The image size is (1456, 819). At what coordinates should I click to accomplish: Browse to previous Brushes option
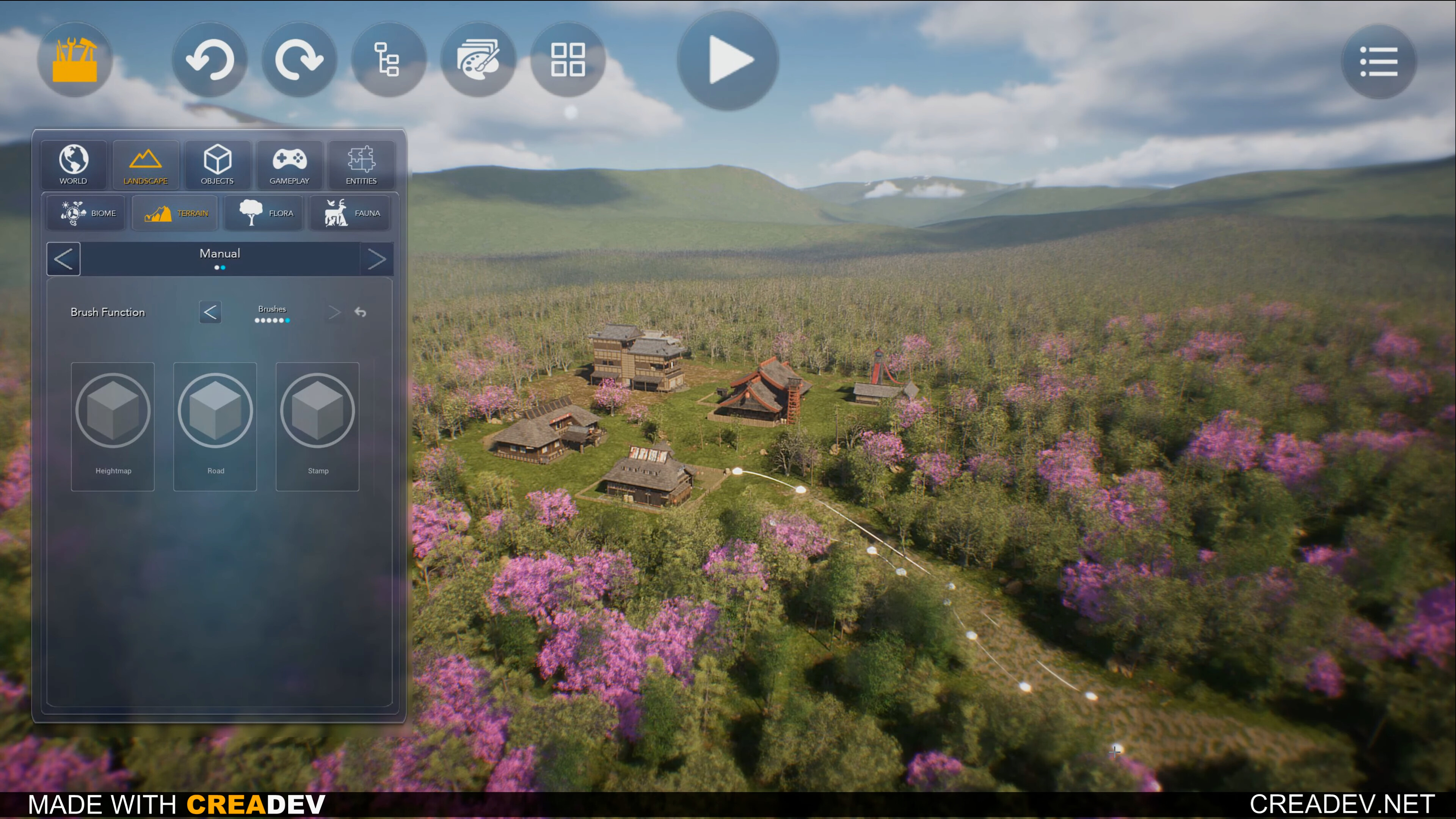click(210, 312)
